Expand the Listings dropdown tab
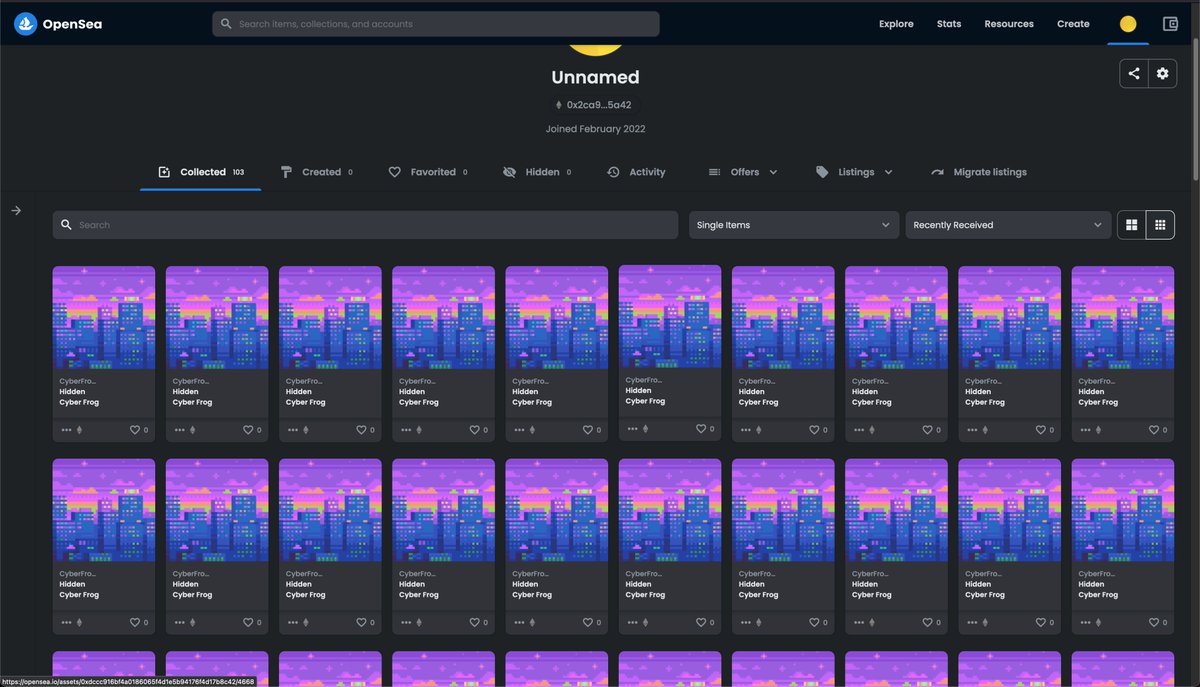 (x=854, y=172)
